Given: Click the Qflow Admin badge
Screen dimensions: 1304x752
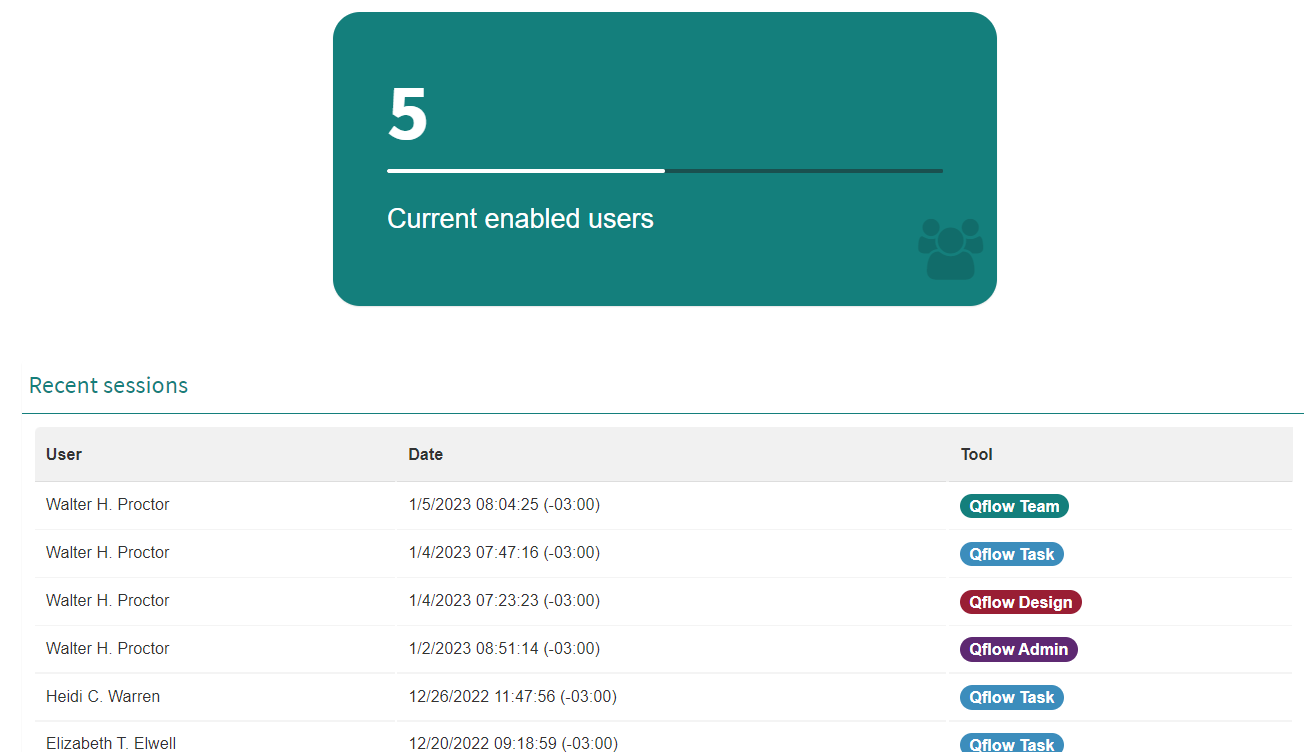Looking at the screenshot, I should [1019, 649].
